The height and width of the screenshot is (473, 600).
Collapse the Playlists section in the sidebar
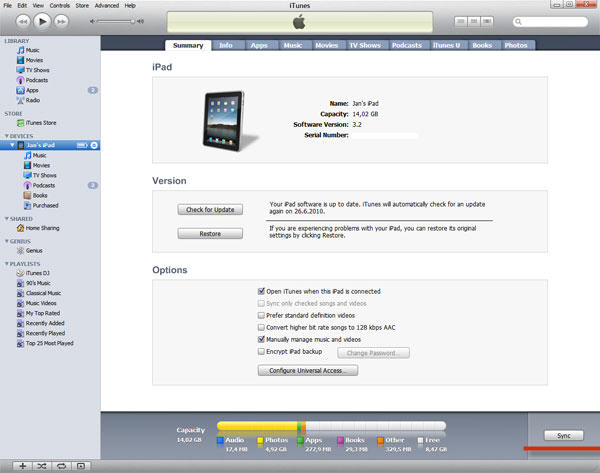point(4,263)
